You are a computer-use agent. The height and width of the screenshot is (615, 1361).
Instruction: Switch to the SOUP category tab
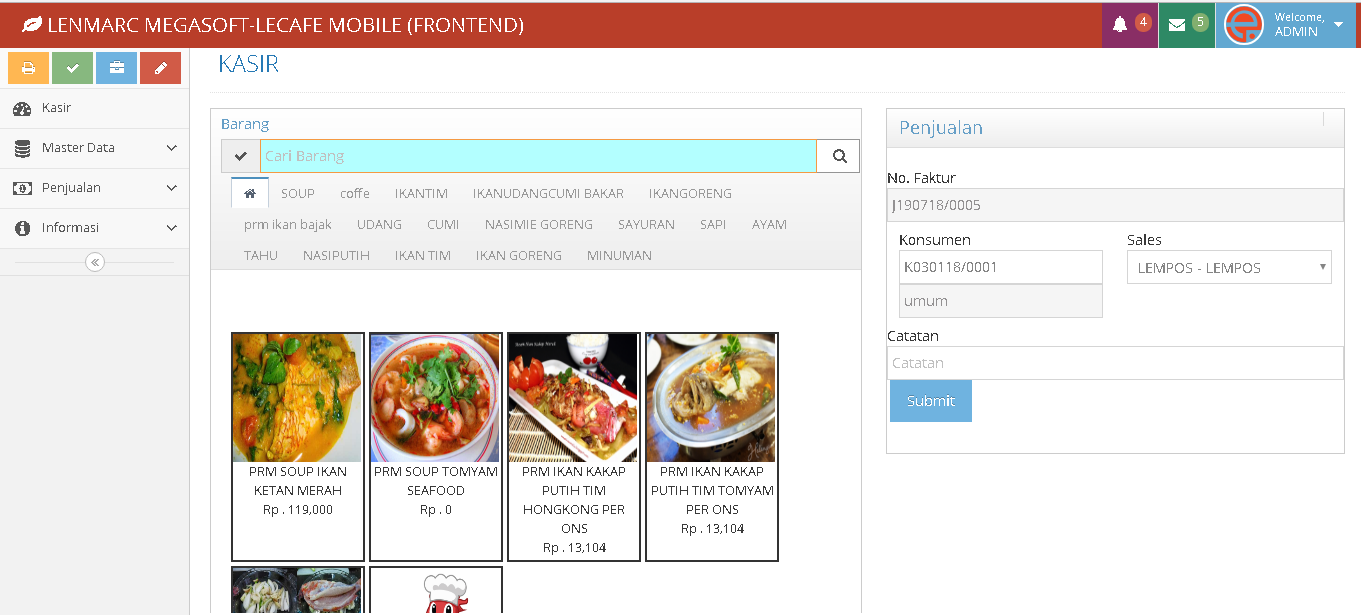point(298,193)
